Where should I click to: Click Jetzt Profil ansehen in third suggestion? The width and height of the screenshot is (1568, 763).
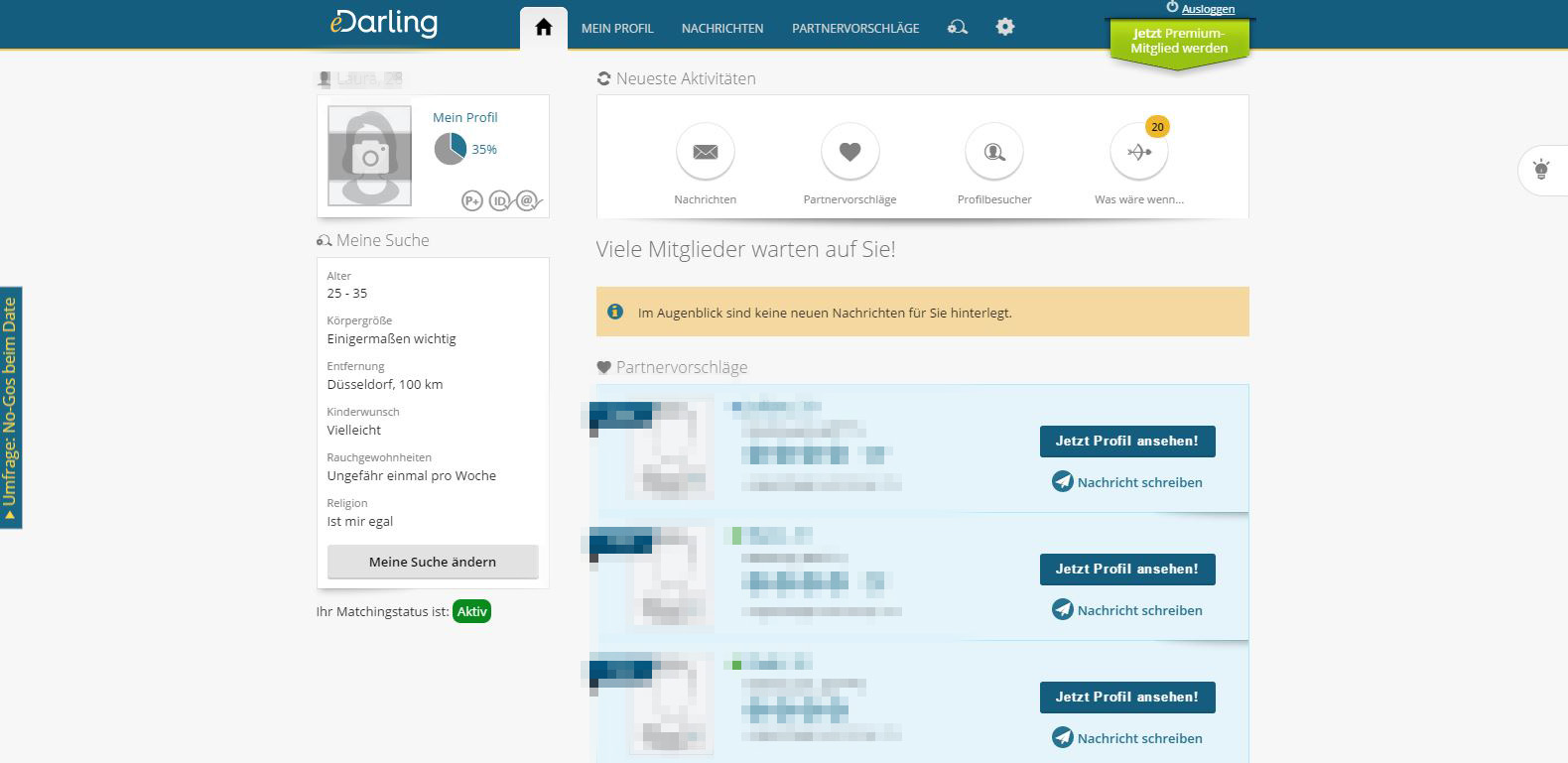(x=1127, y=698)
